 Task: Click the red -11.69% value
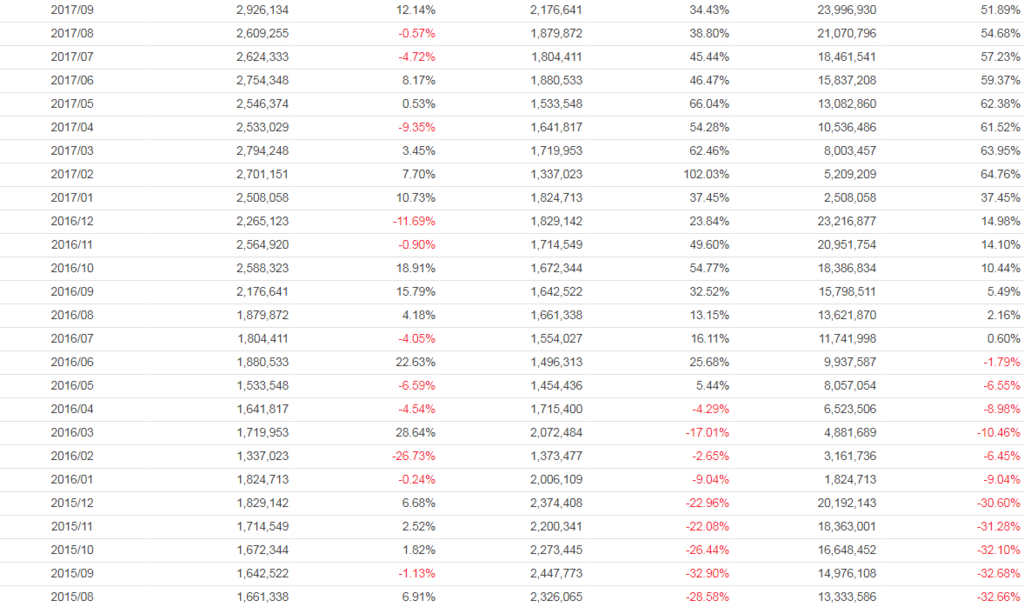(412, 221)
